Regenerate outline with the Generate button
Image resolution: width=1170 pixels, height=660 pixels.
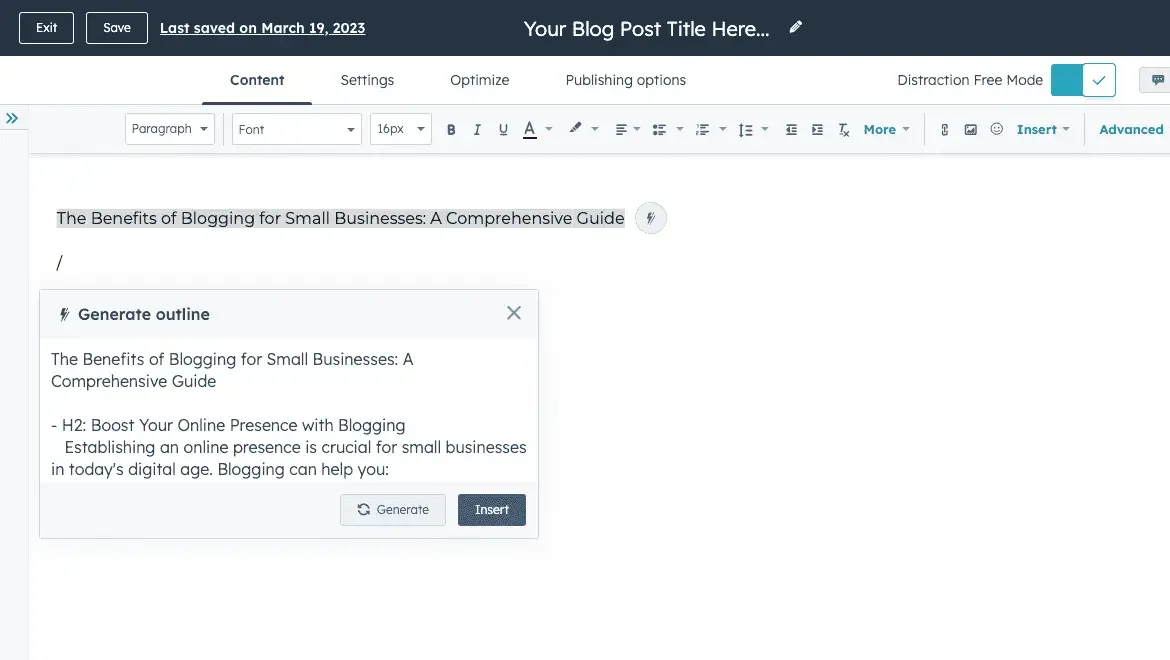[x=393, y=510]
